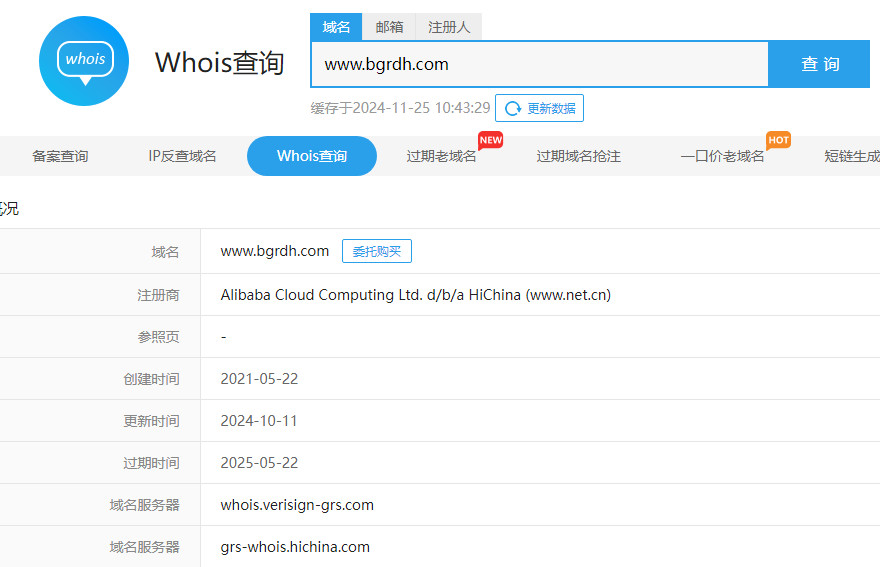The height and width of the screenshot is (567, 880).
Task: Click the domain value www.bgrdh.com in table
Action: [274, 251]
